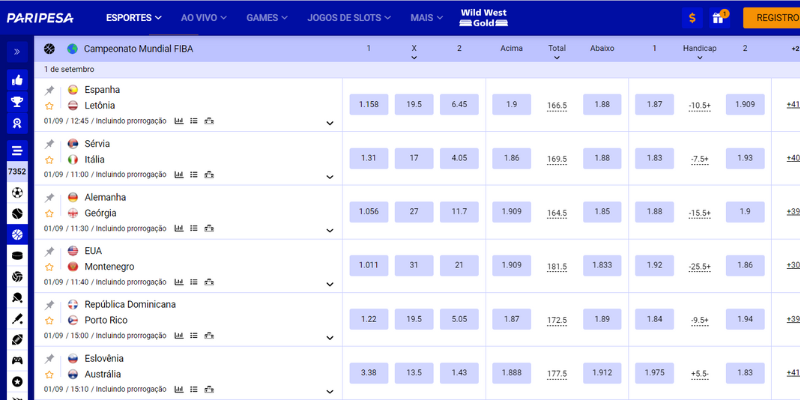Viewport: 800px width, 400px height.
Task: Open the Handicap column dropdown
Action: click(699, 58)
